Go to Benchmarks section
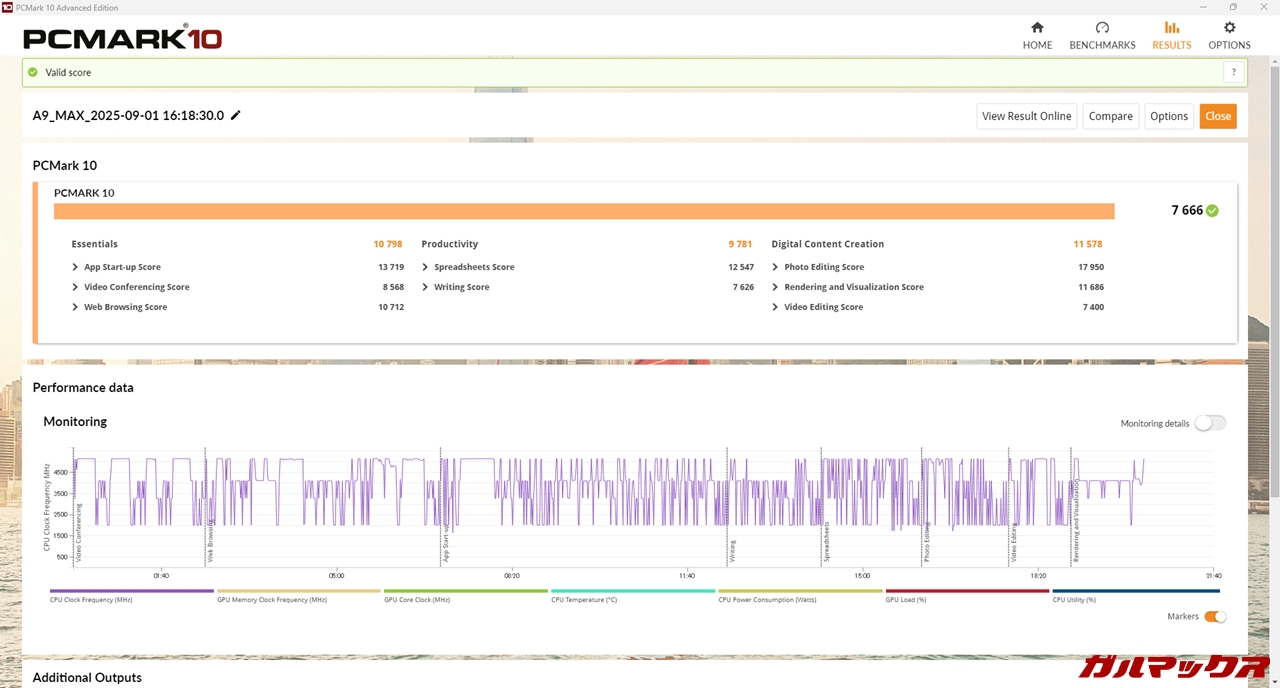 pos(1102,36)
